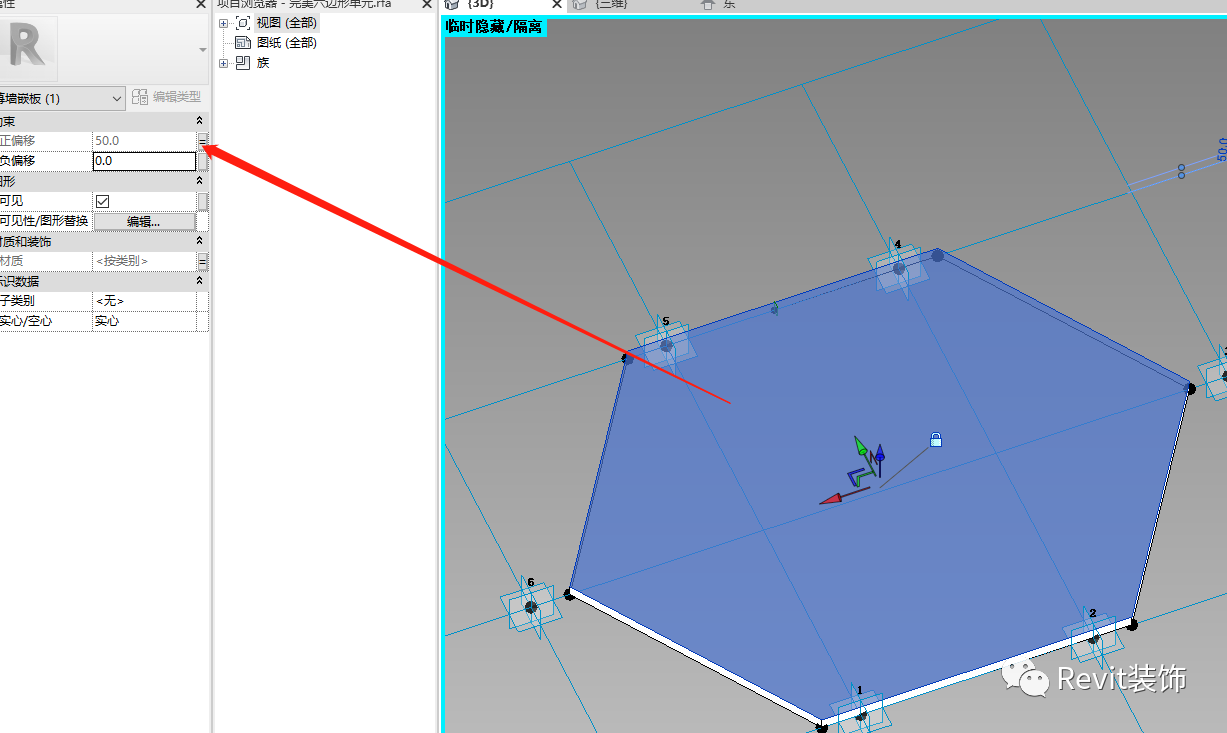
Task: Click the sheets (图纸) icon in project browser
Action: [x=242, y=43]
